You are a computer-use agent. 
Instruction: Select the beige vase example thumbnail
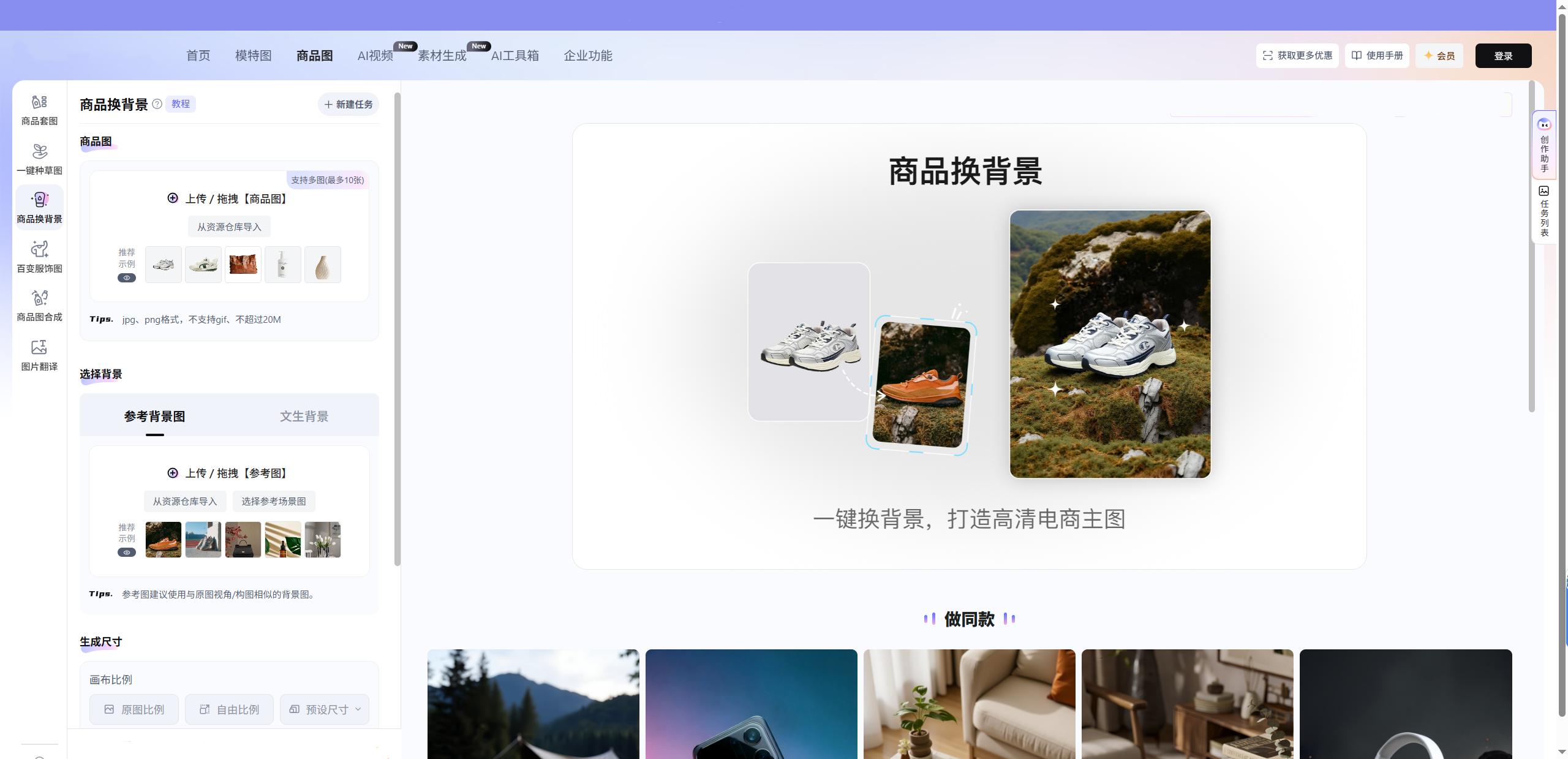pos(323,265)
